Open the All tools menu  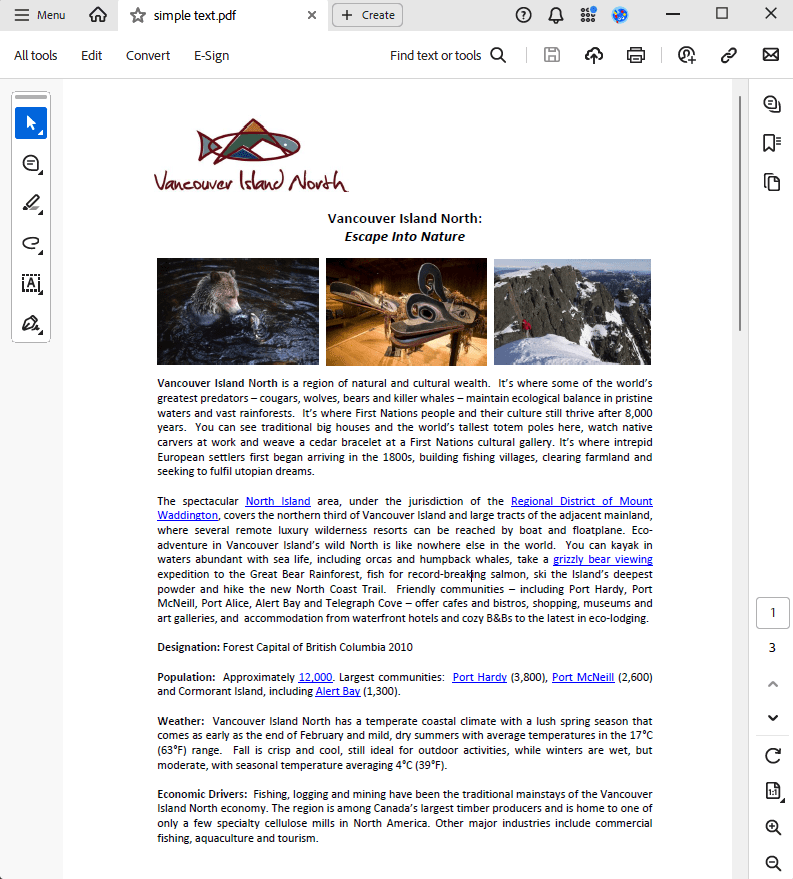[x=35, y=55]
